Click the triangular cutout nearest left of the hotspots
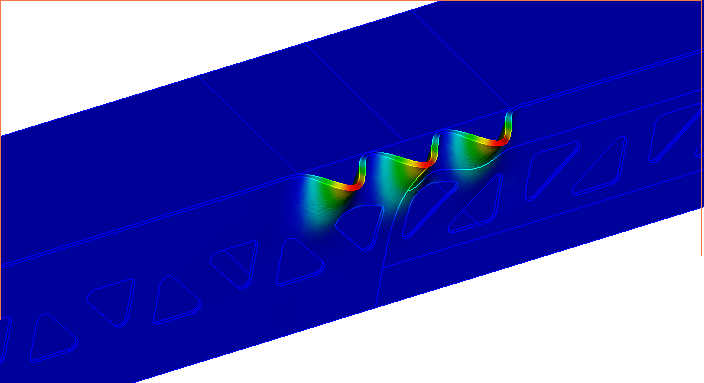Image resolution: width=704 pixels, height=383 pixels. coord(299,262)
